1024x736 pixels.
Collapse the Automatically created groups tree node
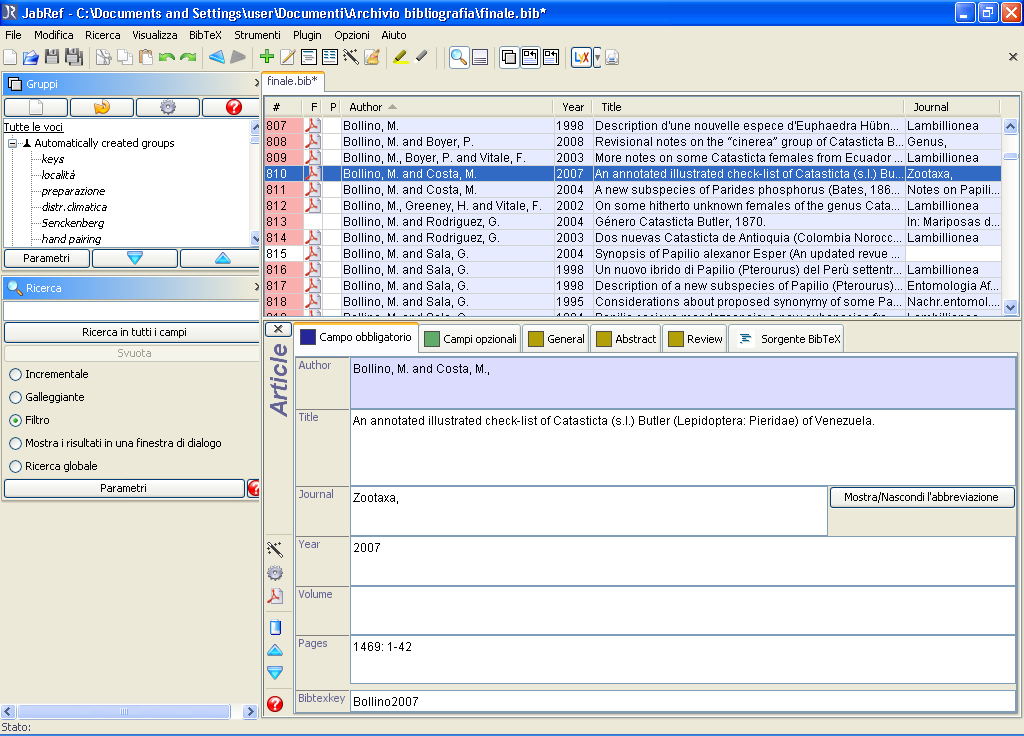(13, 143)
